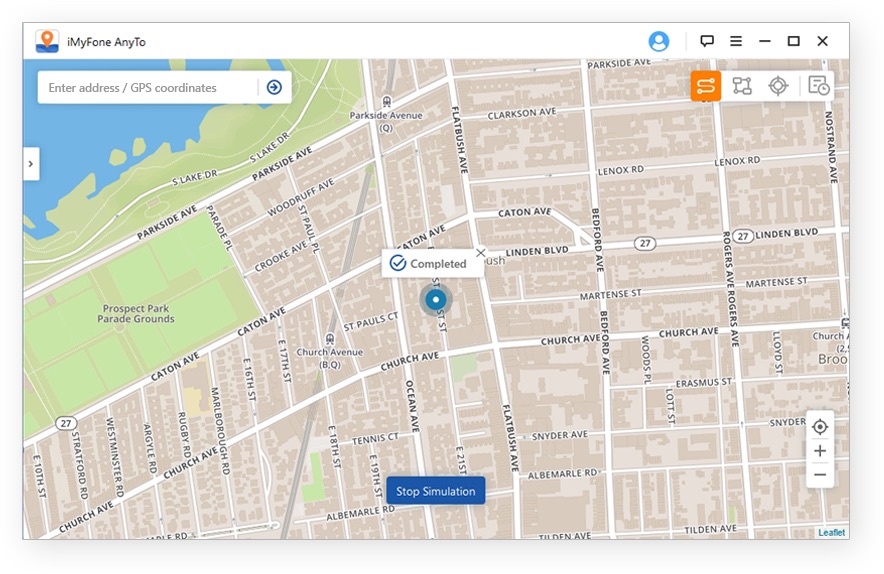
Task: Click the MARTENSE ST label near Bedford Ave
Action: (x=611, y=294)
